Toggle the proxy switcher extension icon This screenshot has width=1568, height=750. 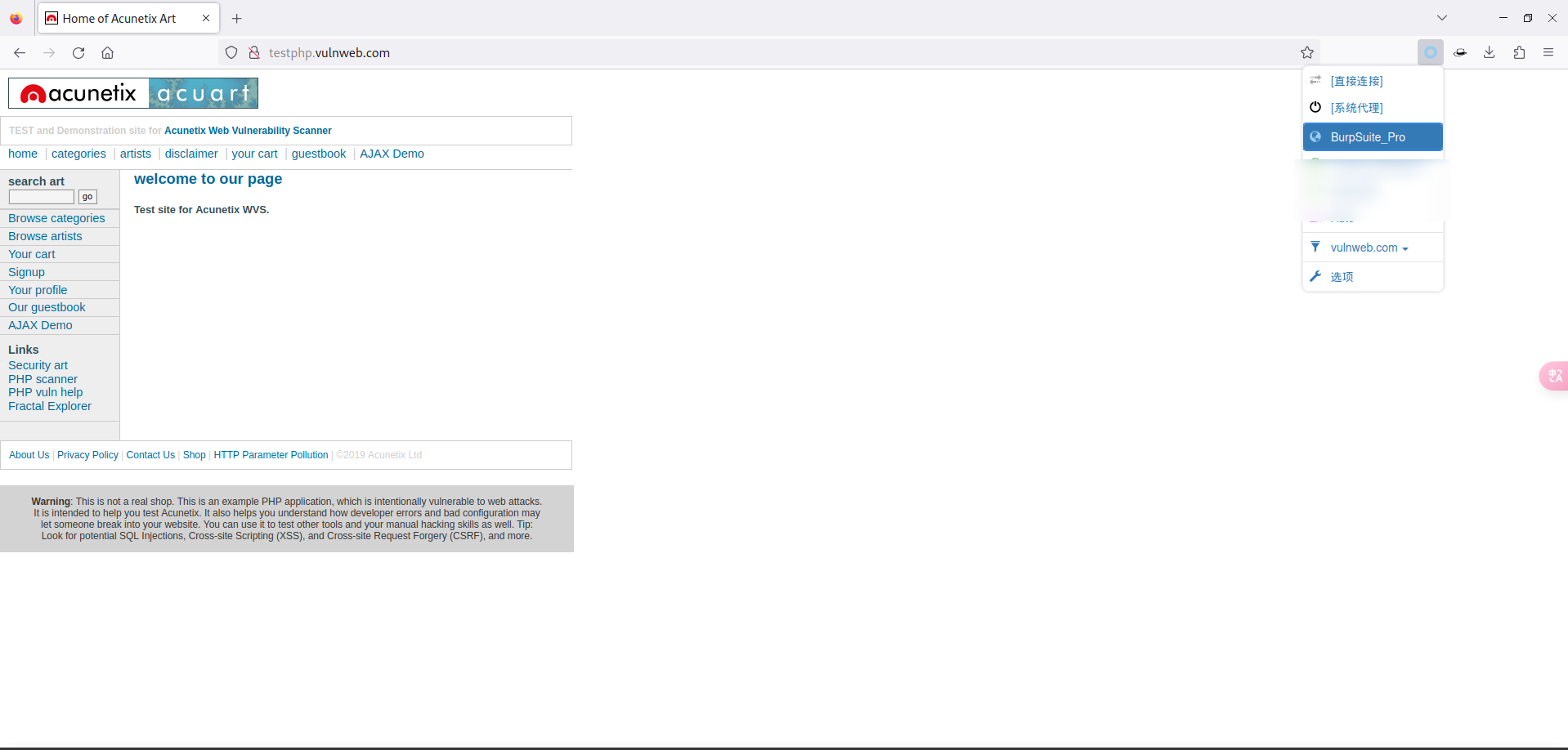click(1431, 53)
